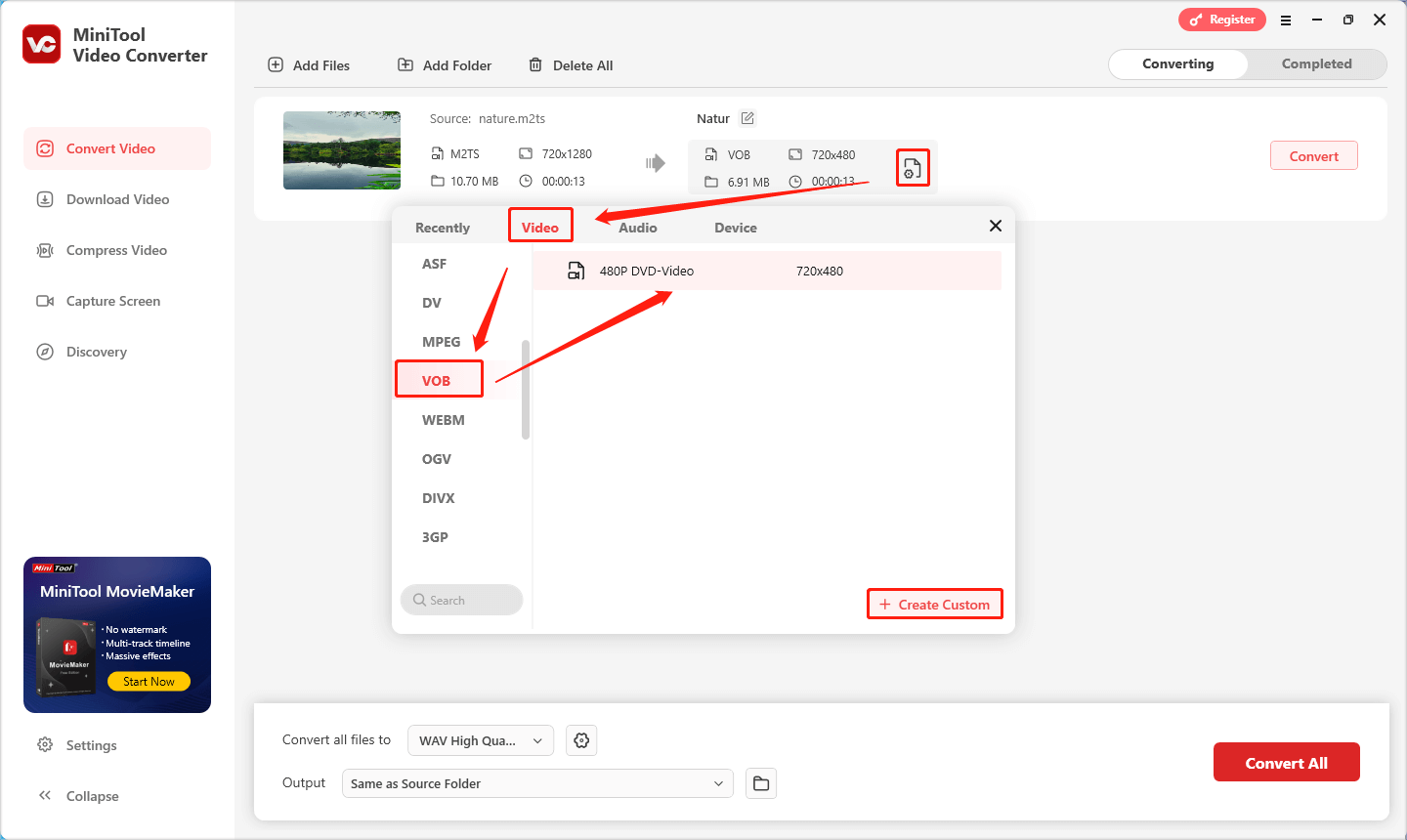Screen dimensions: 1407x840
Task: Click the target 6.91 MB size icon
Action: coord(711,182)
